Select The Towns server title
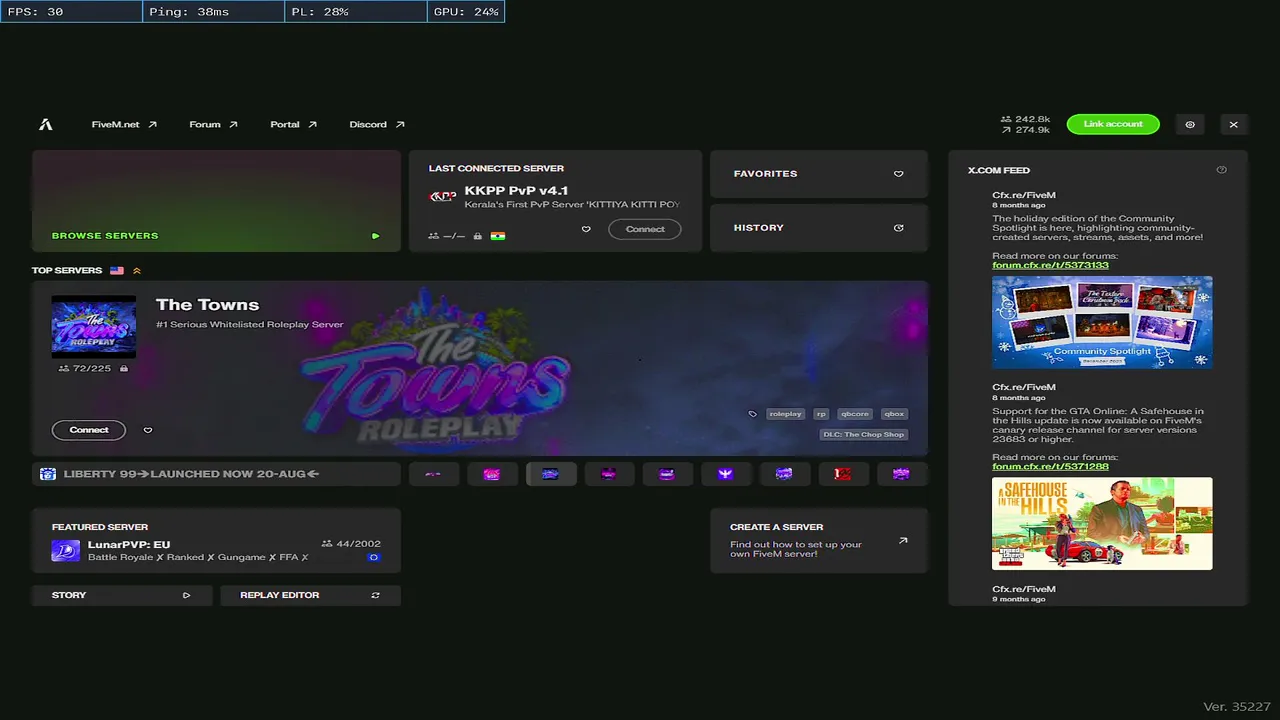The height and width of the screenshot is (720, 1280). (207, 305)
